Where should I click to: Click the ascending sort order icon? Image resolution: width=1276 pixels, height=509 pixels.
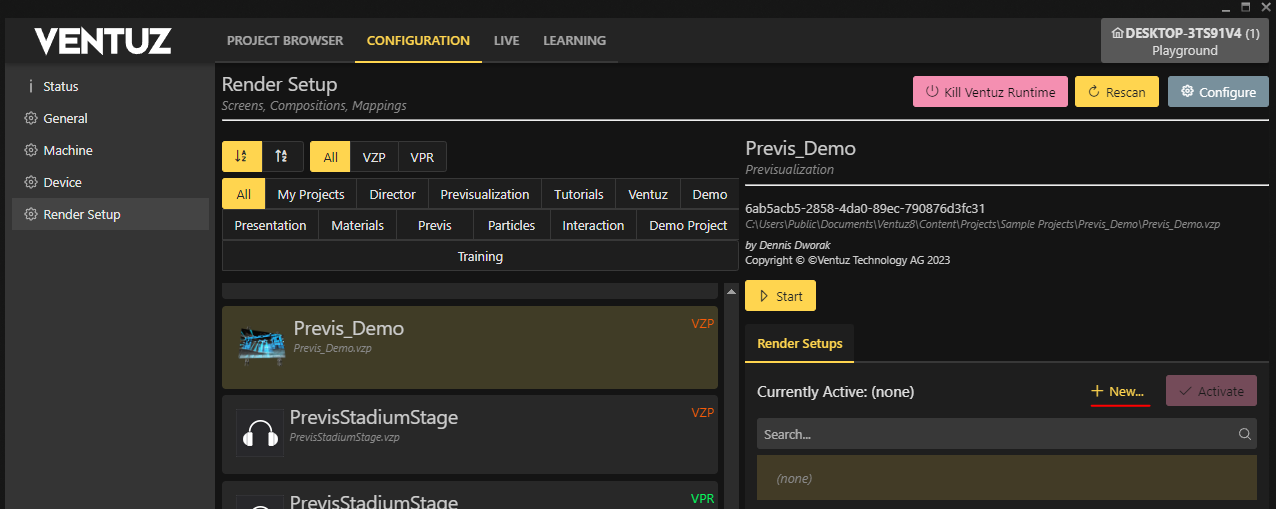click(x=241, y=157)
